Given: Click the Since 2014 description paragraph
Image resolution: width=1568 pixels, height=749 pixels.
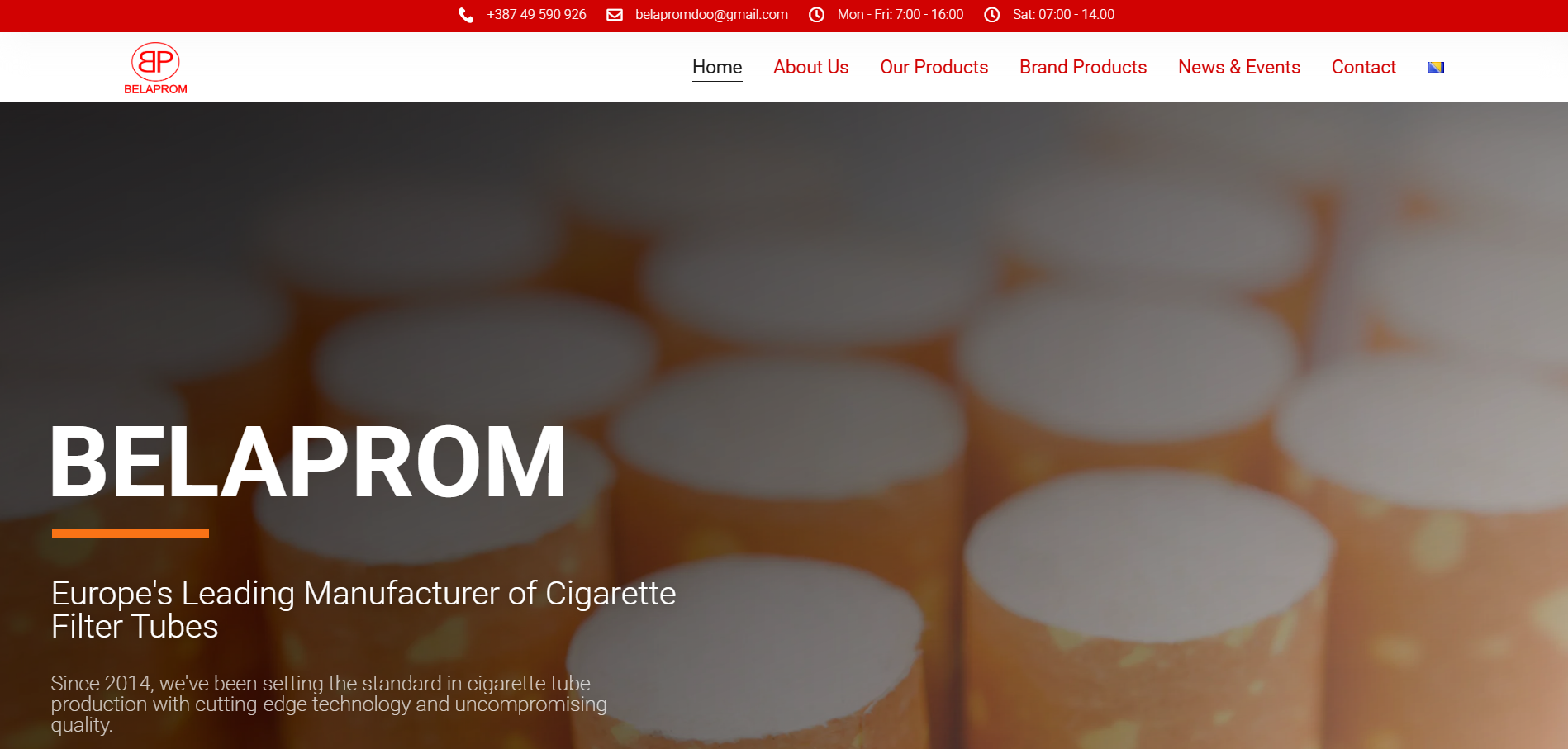Looking at the screenshot, I should (x=329, y=704).
